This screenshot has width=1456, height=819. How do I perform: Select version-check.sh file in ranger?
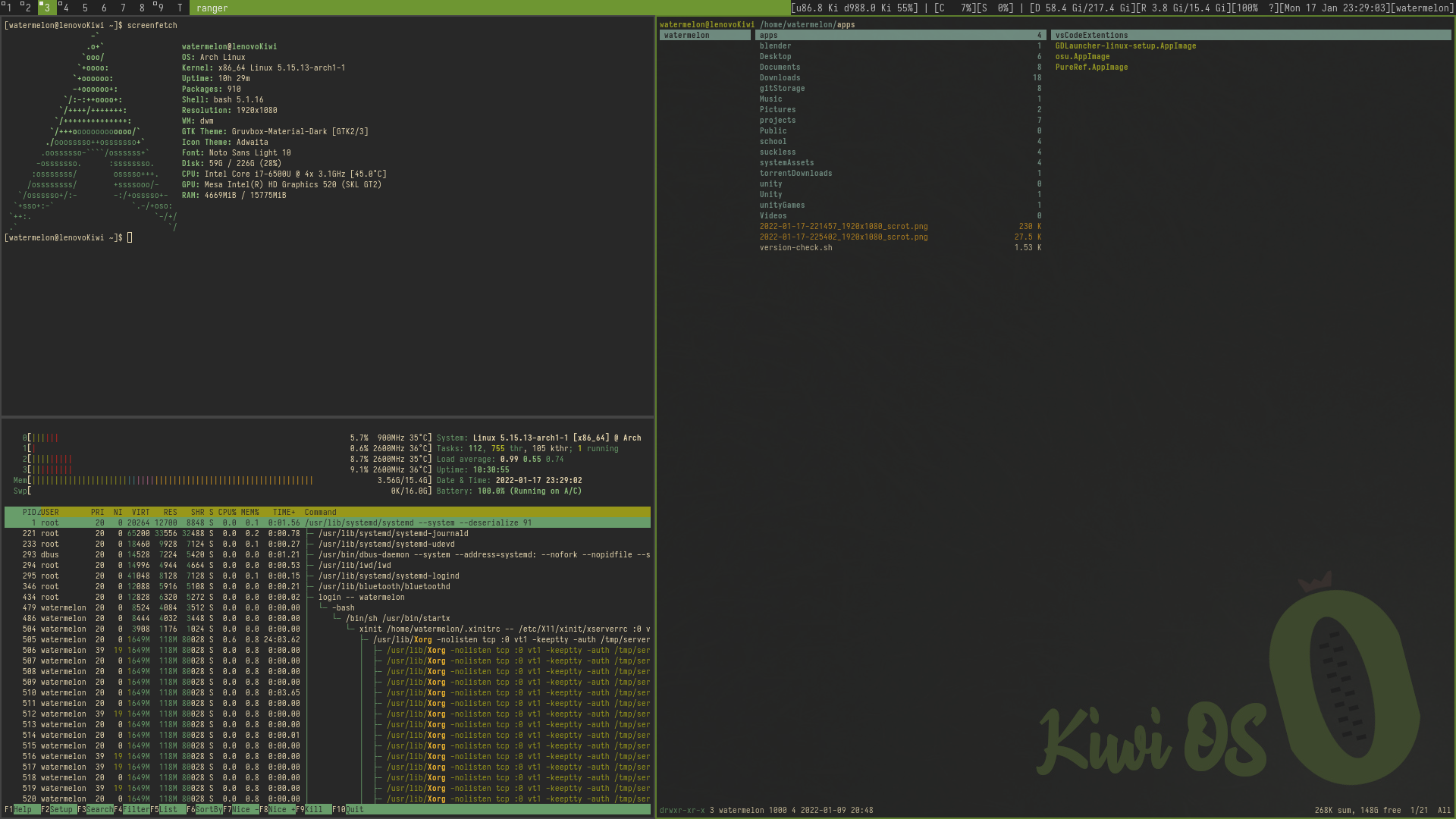pos(900,248)
